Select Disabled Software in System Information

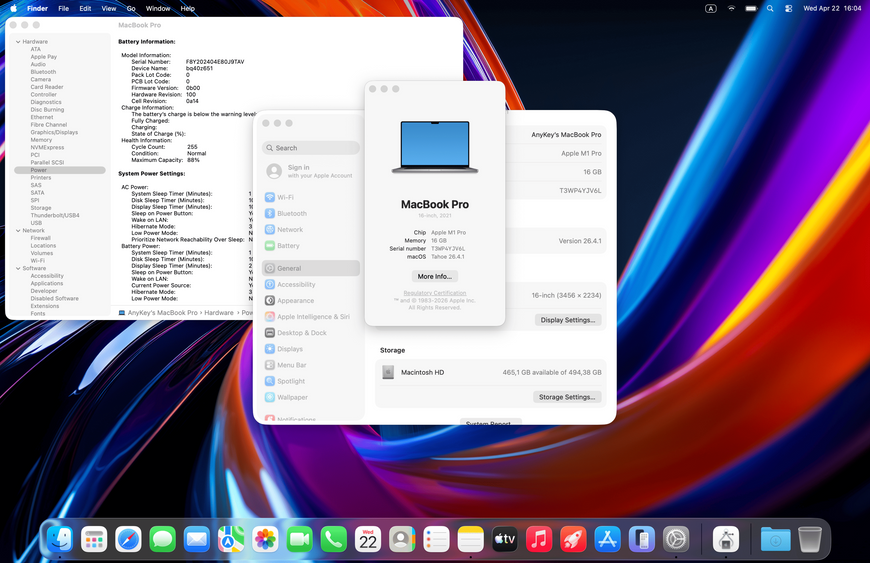pos(54,298)
